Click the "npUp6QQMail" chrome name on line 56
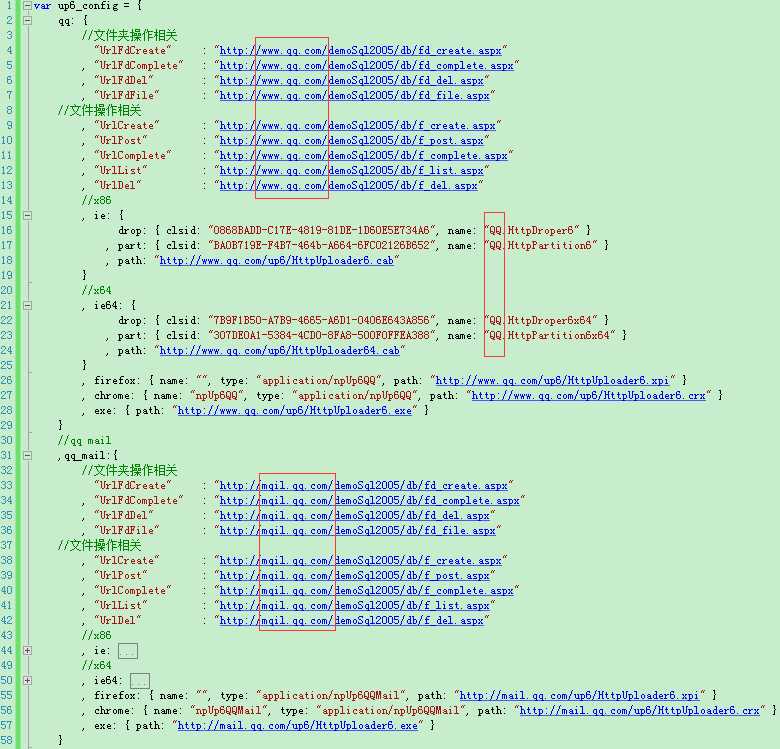This screenshot has width=780, height=749. tap(229, 710)
